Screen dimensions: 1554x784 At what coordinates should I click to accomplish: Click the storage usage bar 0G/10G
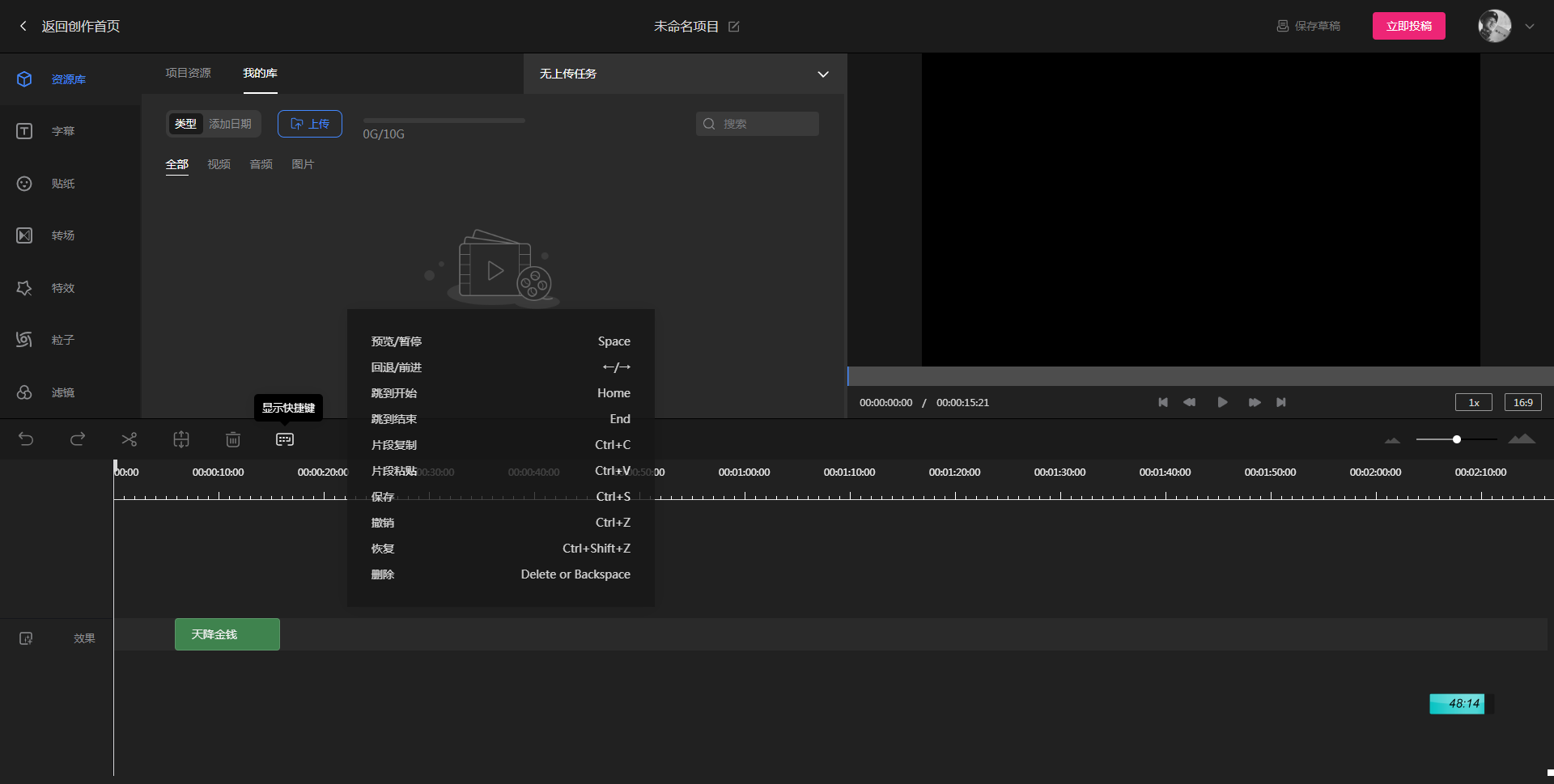(444, 121)
